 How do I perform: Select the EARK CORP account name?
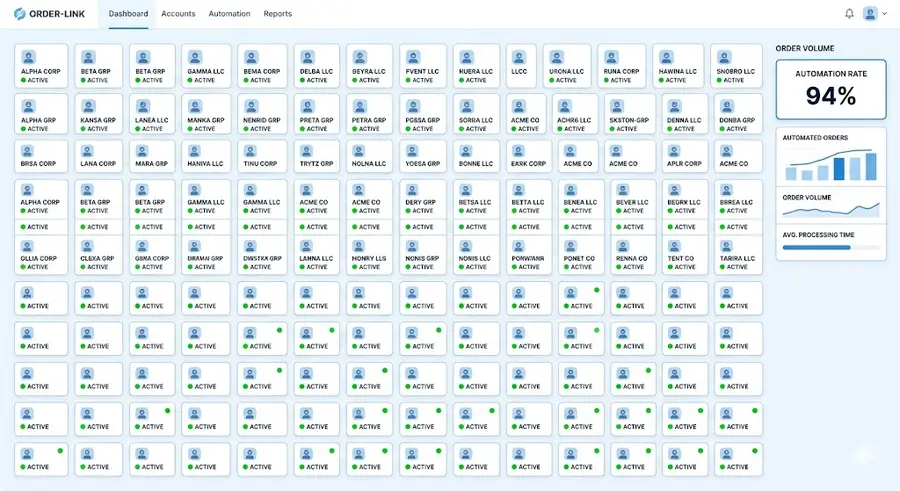click(529, 164)
